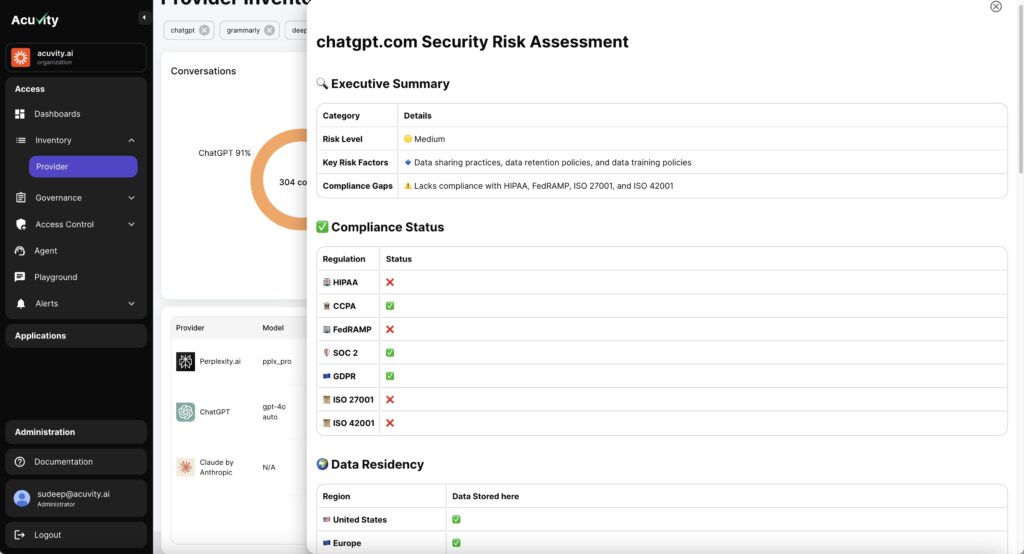
Task: Collapse the sidebar with the arrow button
Action: click(144, 18)
